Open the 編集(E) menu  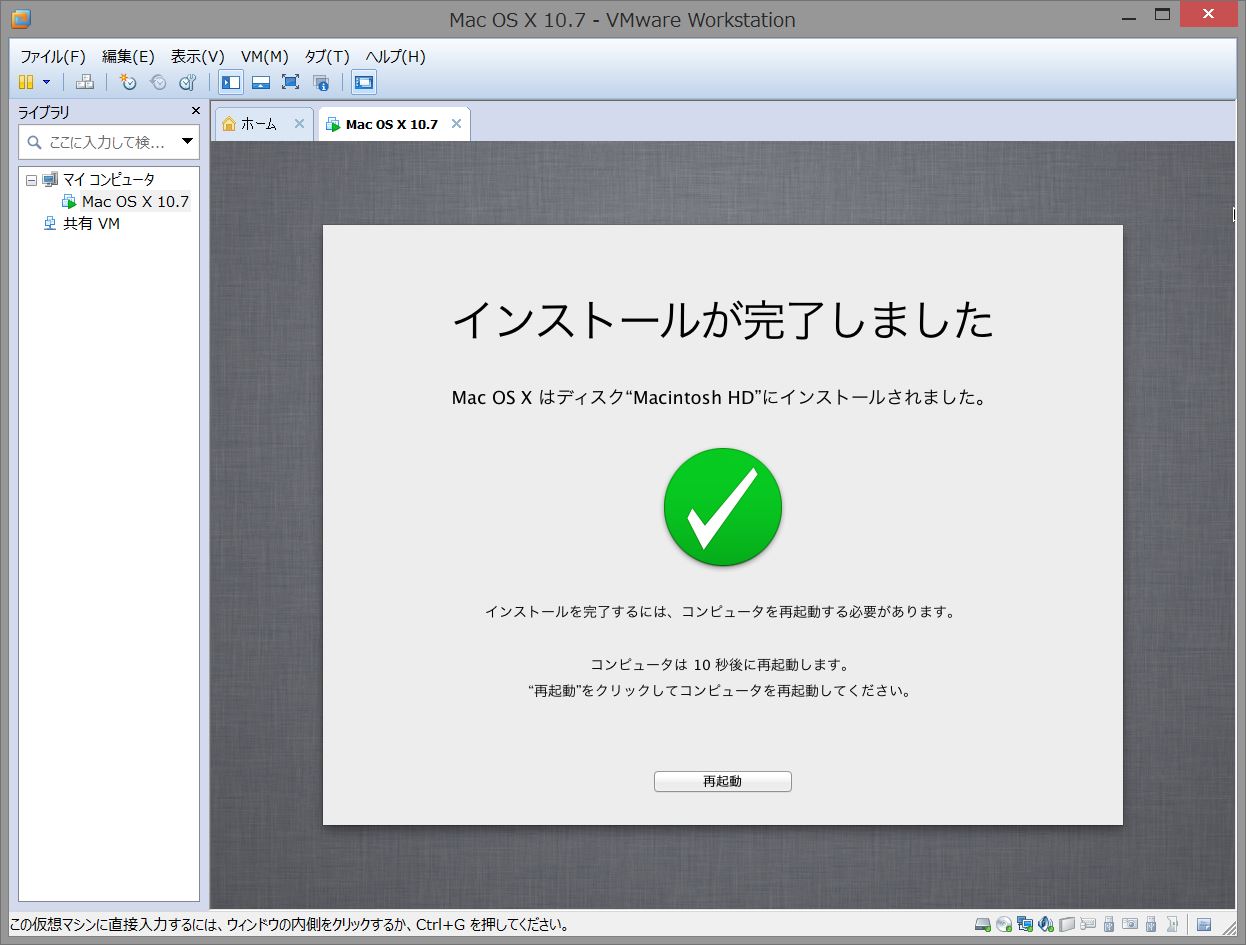[x=128, y=56]
